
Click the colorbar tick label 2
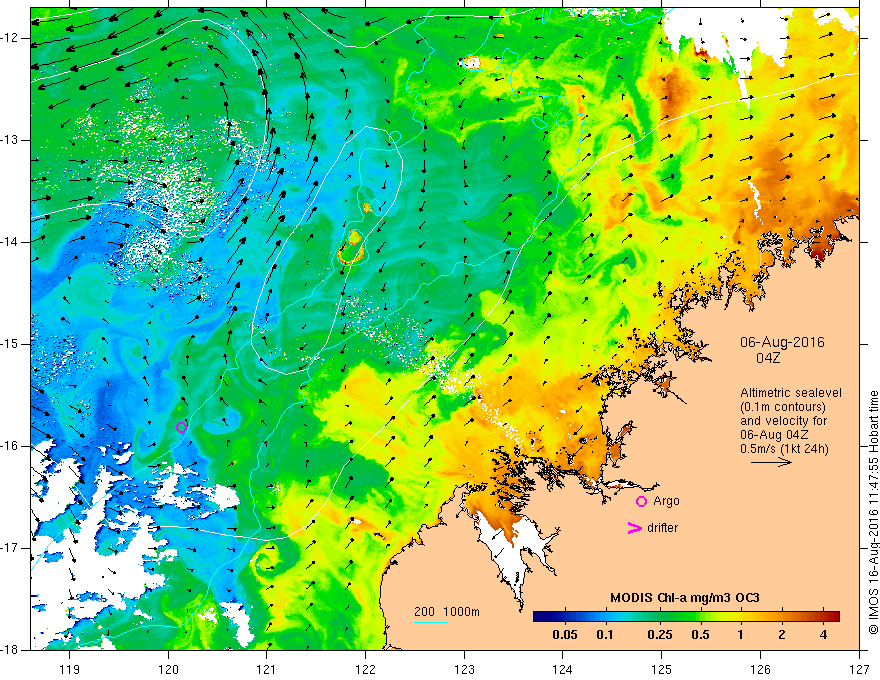782,635
